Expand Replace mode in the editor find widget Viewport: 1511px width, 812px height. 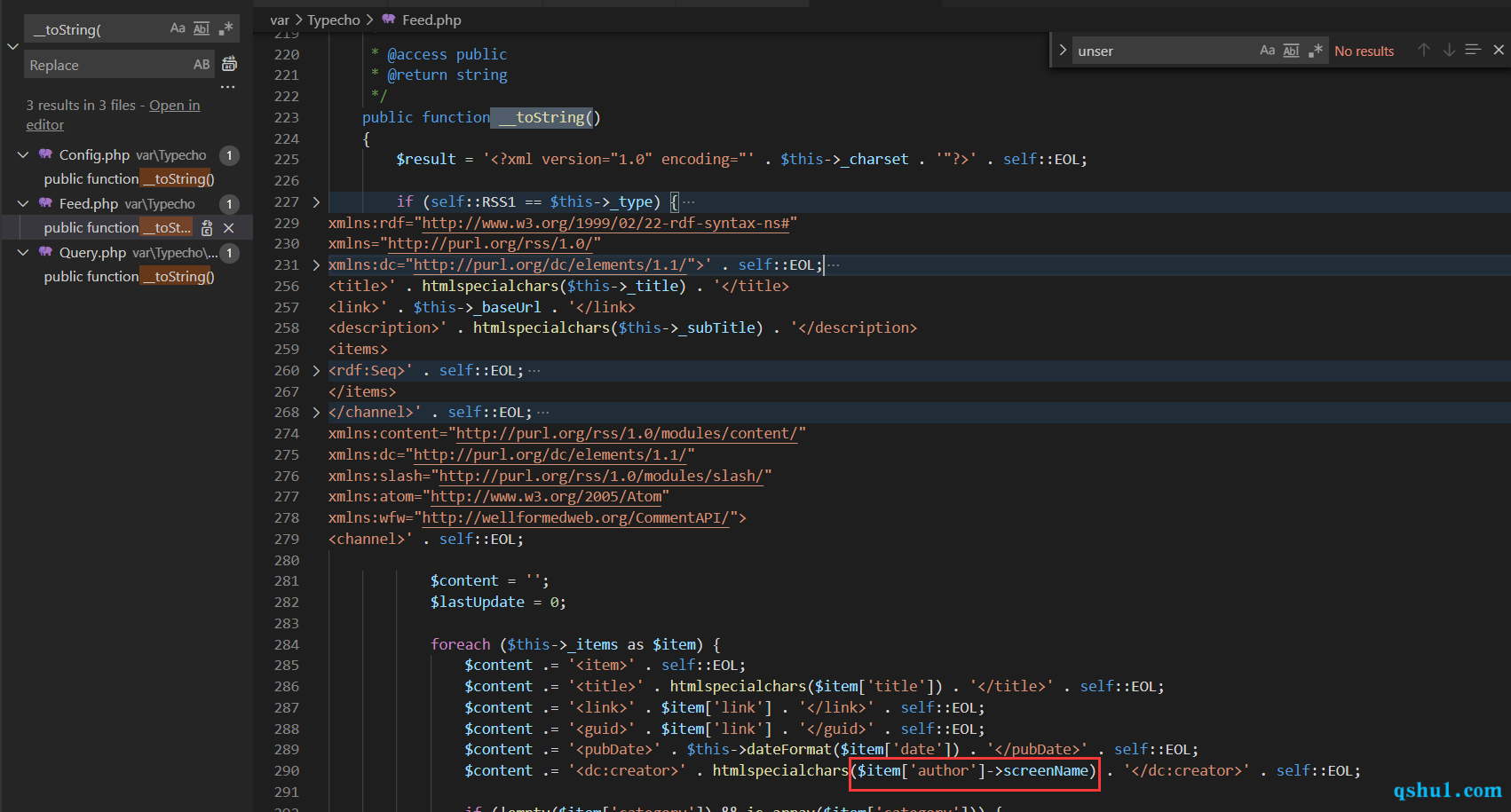[1062, 51]
